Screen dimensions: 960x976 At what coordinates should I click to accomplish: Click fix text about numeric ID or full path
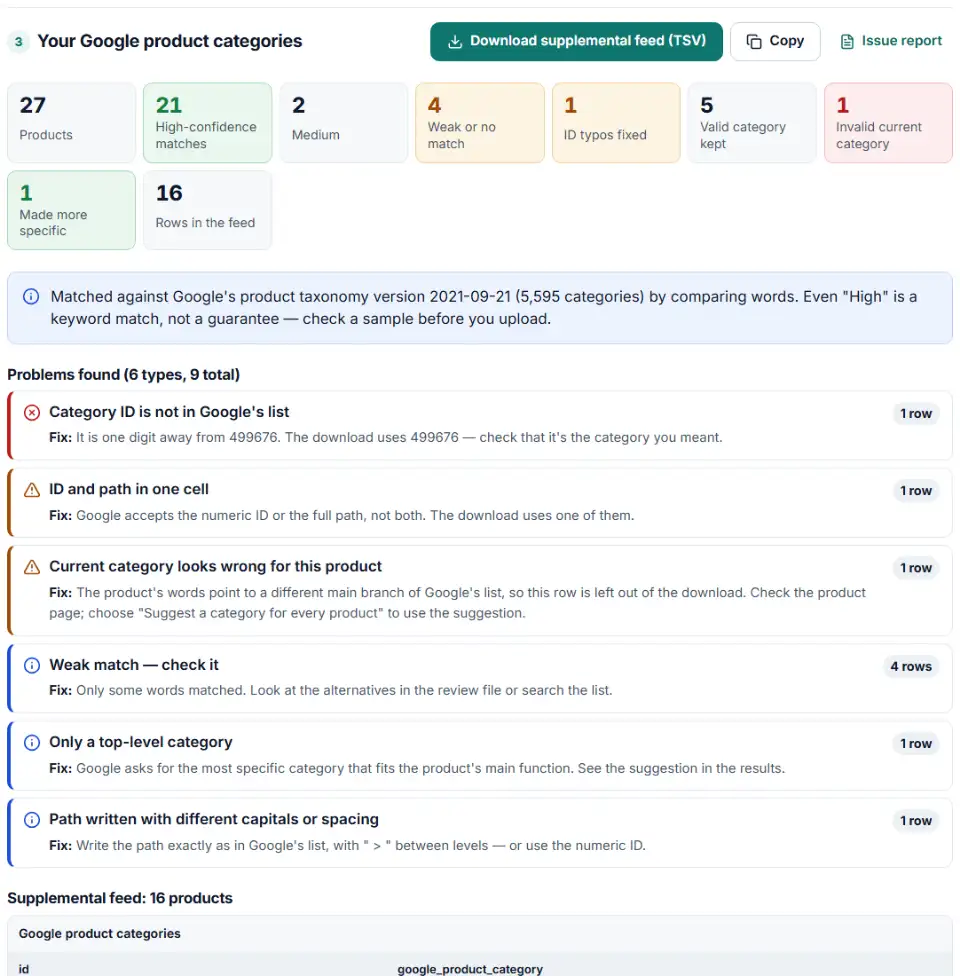point(341,515)
